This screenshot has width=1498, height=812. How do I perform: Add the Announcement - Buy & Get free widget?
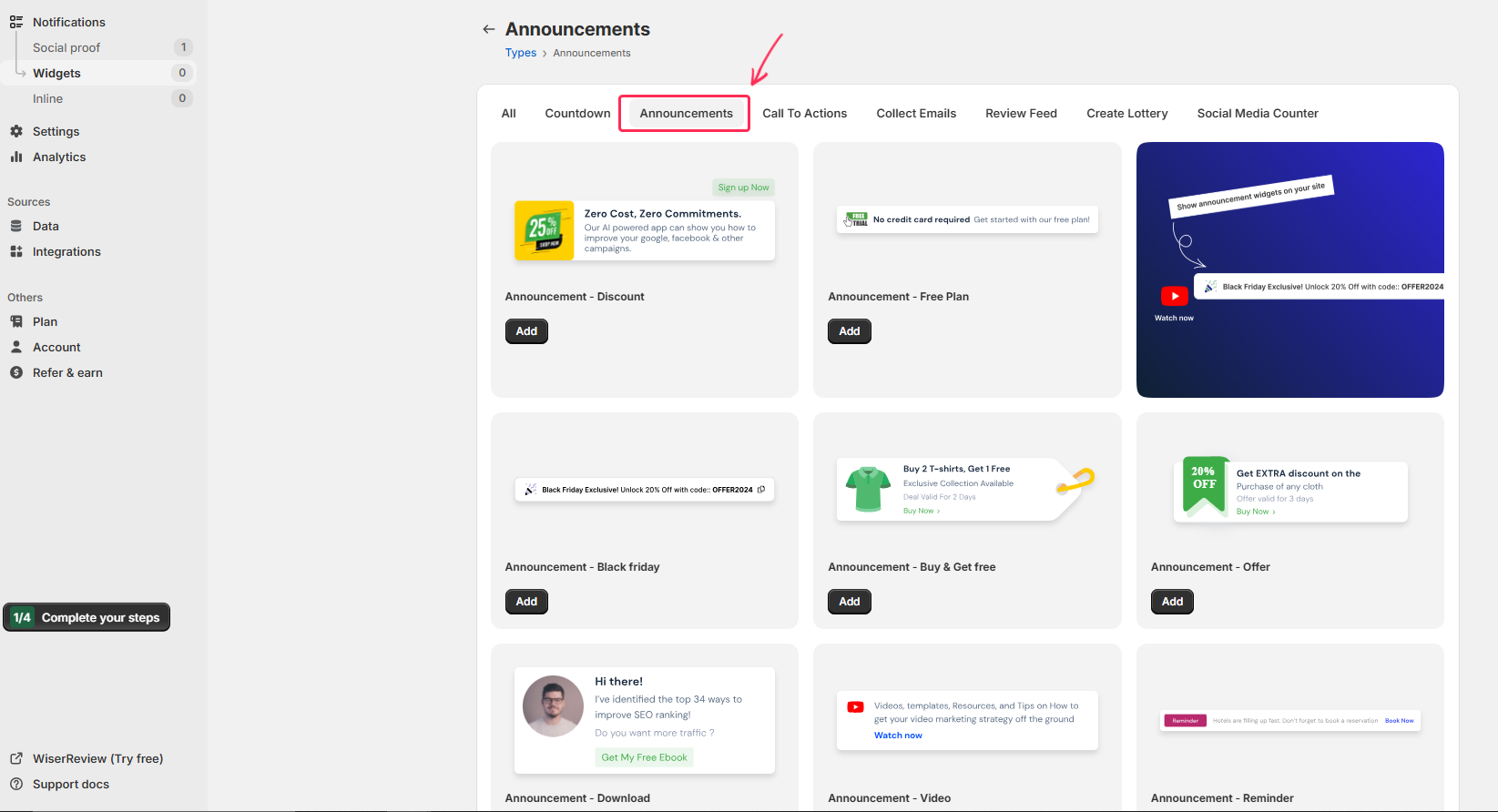tap(850, 602)
